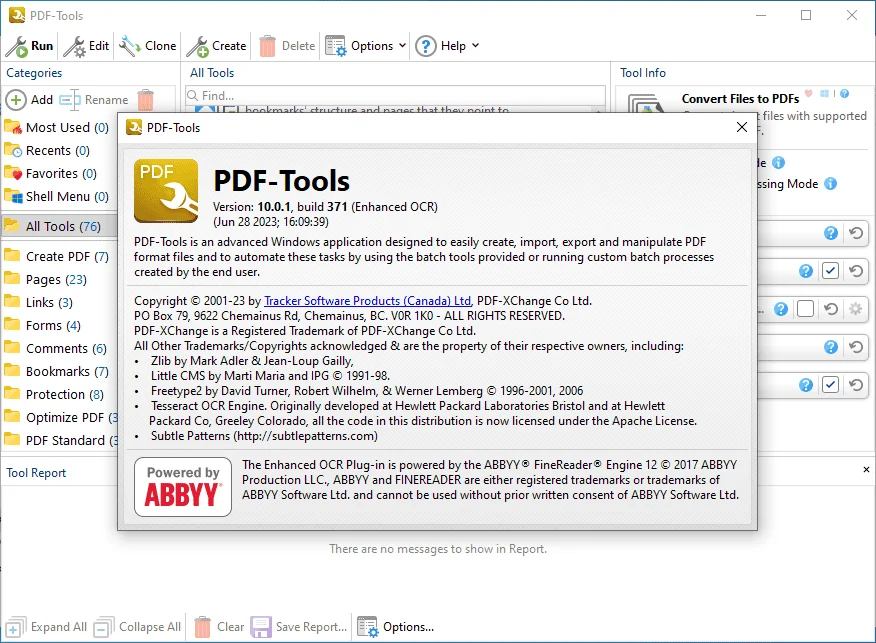Select the Optimize PDF category
The width and height of the screenshot is (876, 643).
click(x=60, y=417)
